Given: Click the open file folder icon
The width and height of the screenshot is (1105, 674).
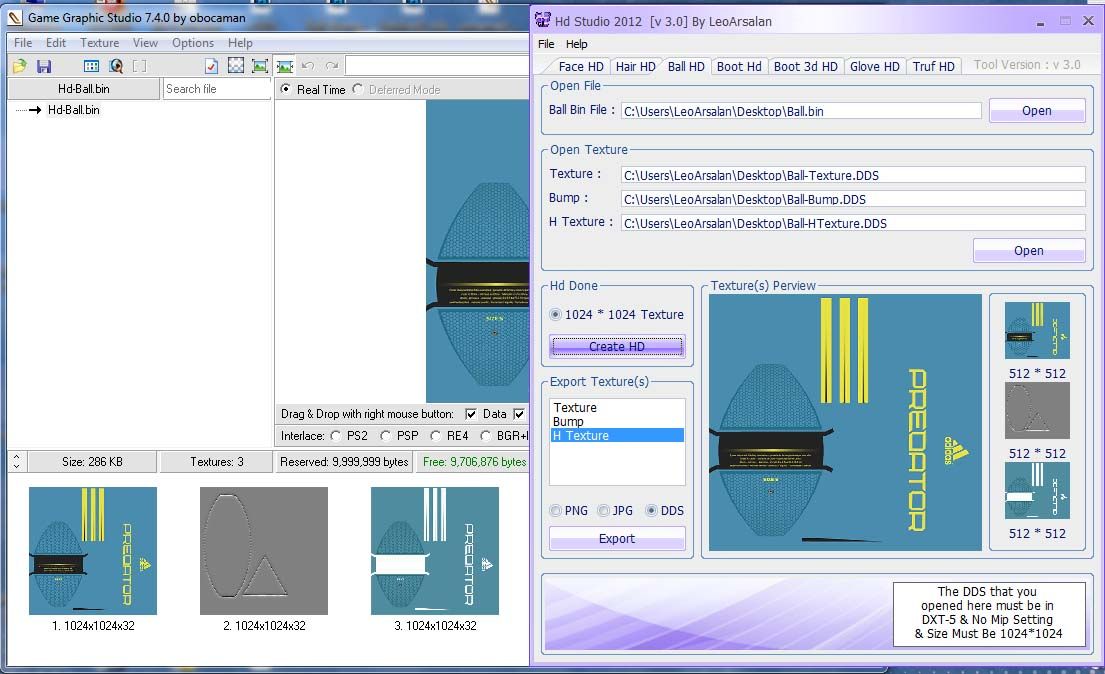Looking at the screenshot, I should tap(19, 66).
